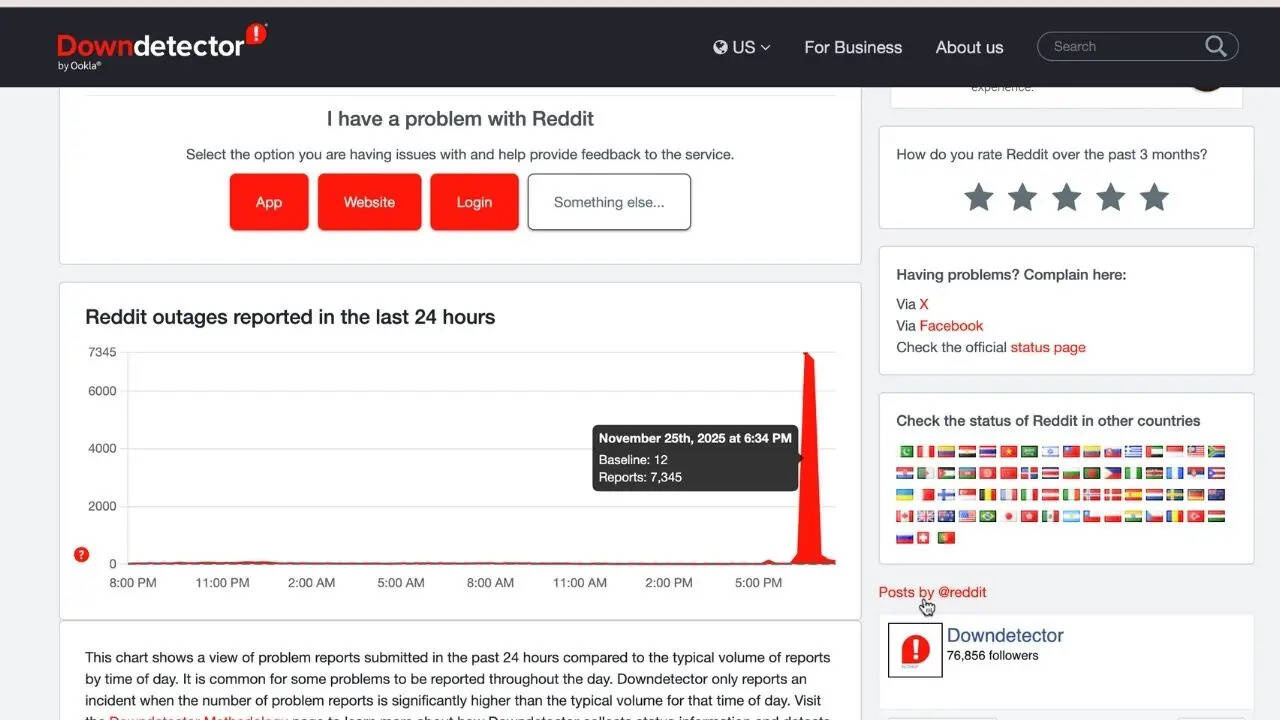Click the search magnifier icon

[x=1215, y=46]
